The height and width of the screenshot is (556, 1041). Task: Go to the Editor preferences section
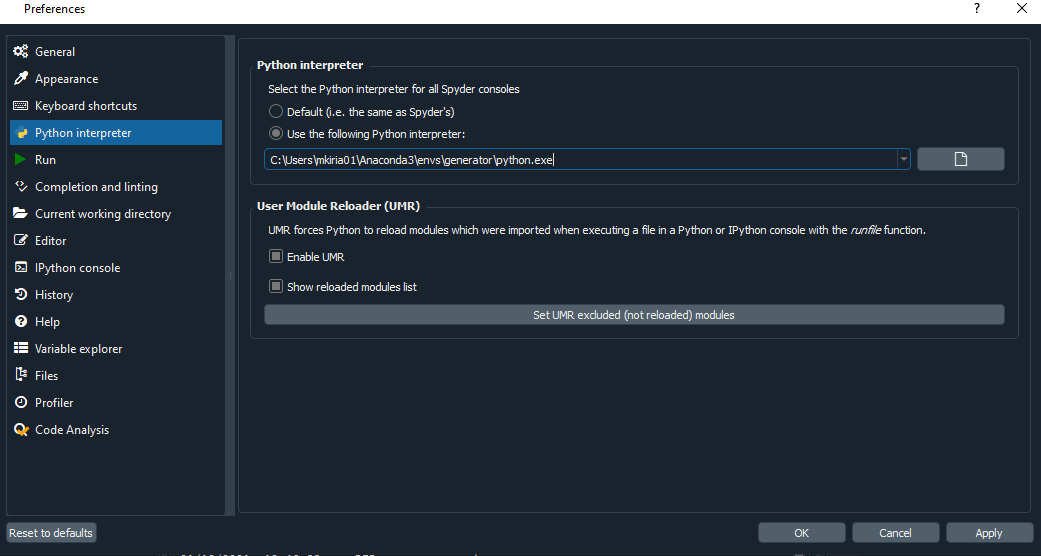[50, 241]
